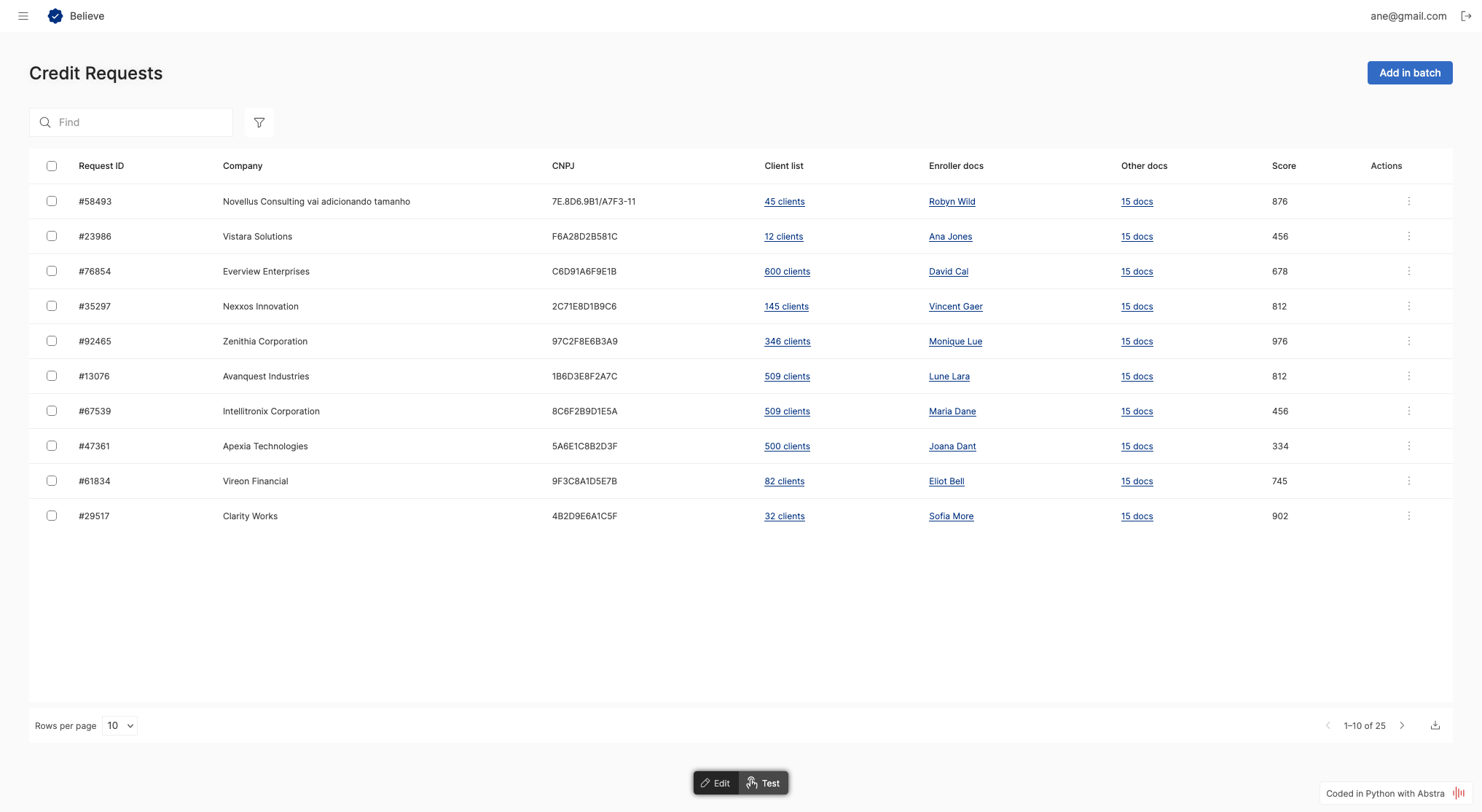Viewport: 1482px width, 812px height.
Task: Open Ana Jones enroller docs
Action: coord(950,237)
